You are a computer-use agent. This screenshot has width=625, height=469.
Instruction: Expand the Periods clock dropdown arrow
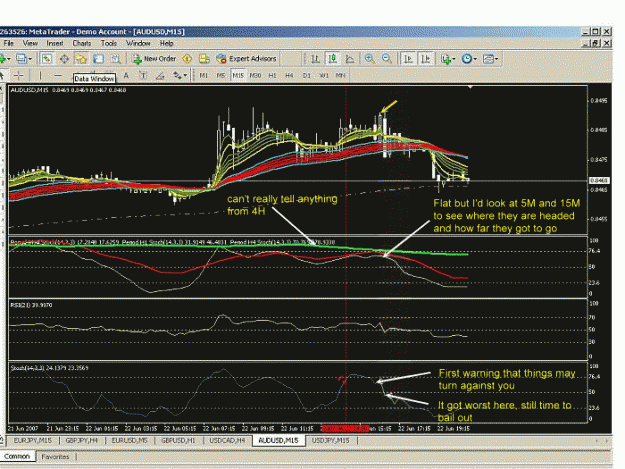[x=475, y=59]
